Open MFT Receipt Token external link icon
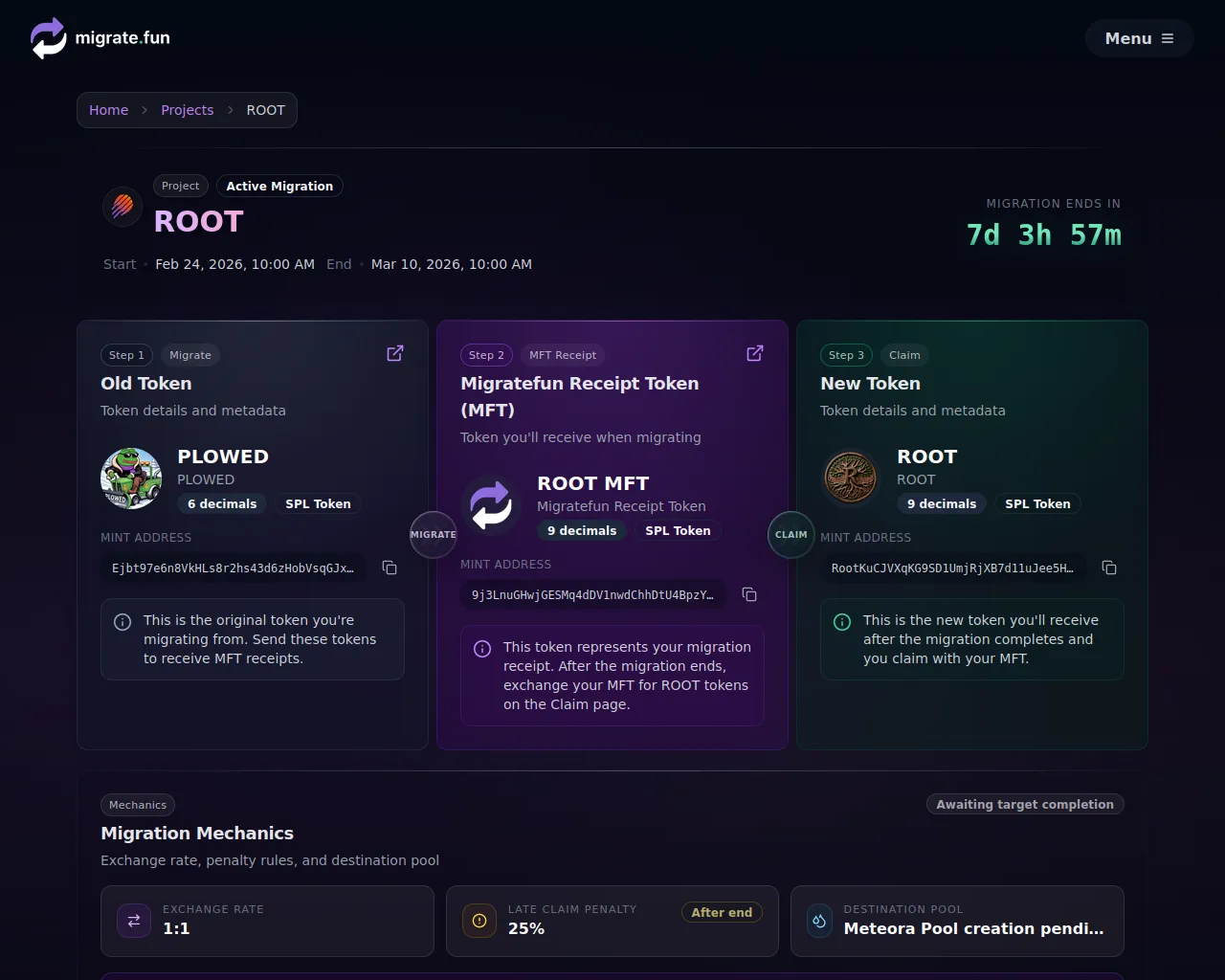 (754, 354)
